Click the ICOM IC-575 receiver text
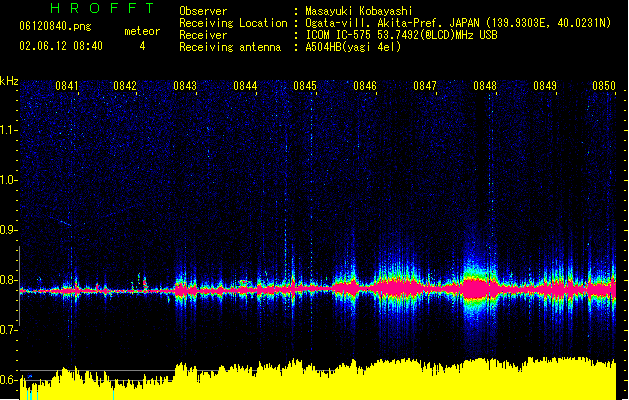This screenshot has height=400, width=629. click(x=401, y=35)
